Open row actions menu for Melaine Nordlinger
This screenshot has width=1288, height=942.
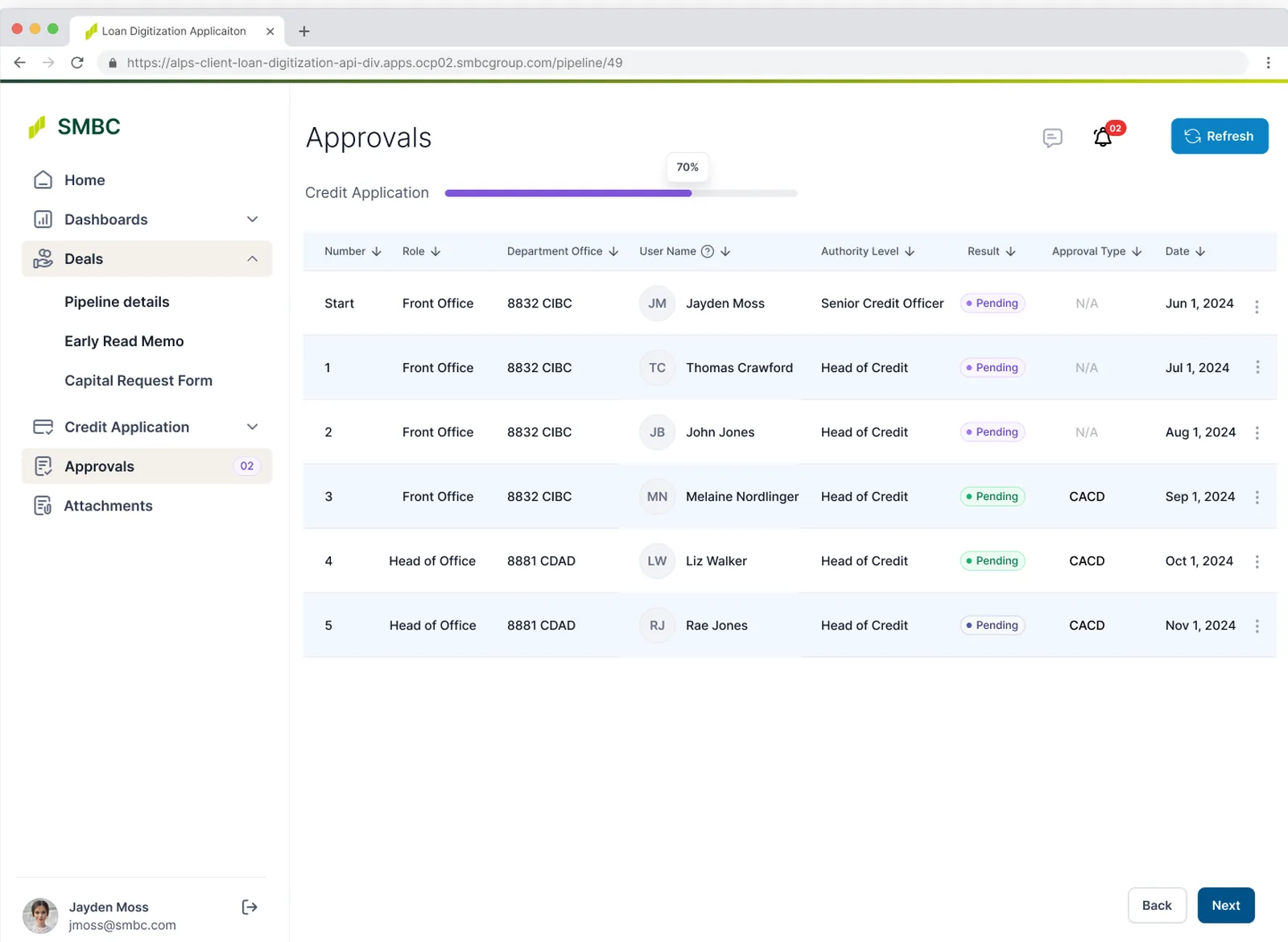tap(1257, 497)
